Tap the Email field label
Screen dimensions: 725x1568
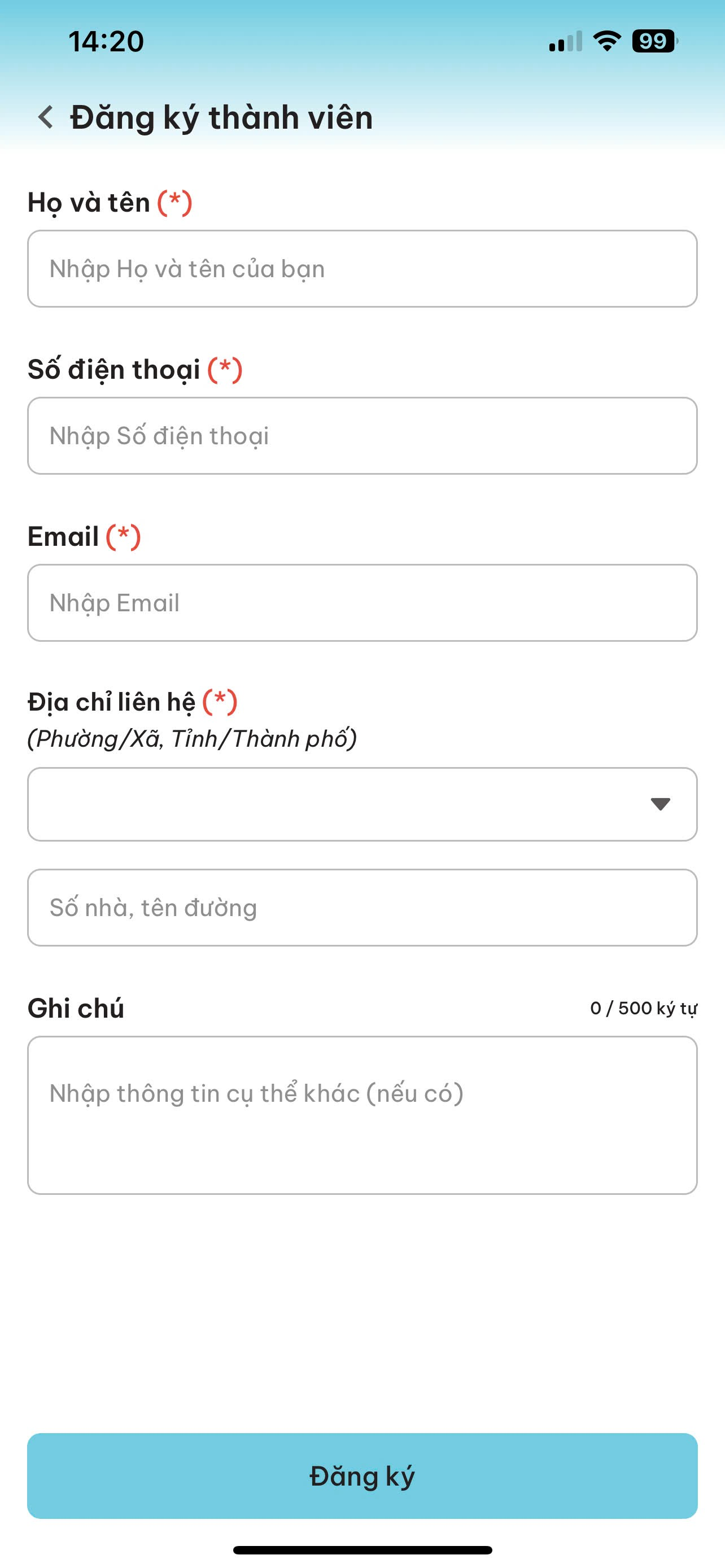click(63, 536)
